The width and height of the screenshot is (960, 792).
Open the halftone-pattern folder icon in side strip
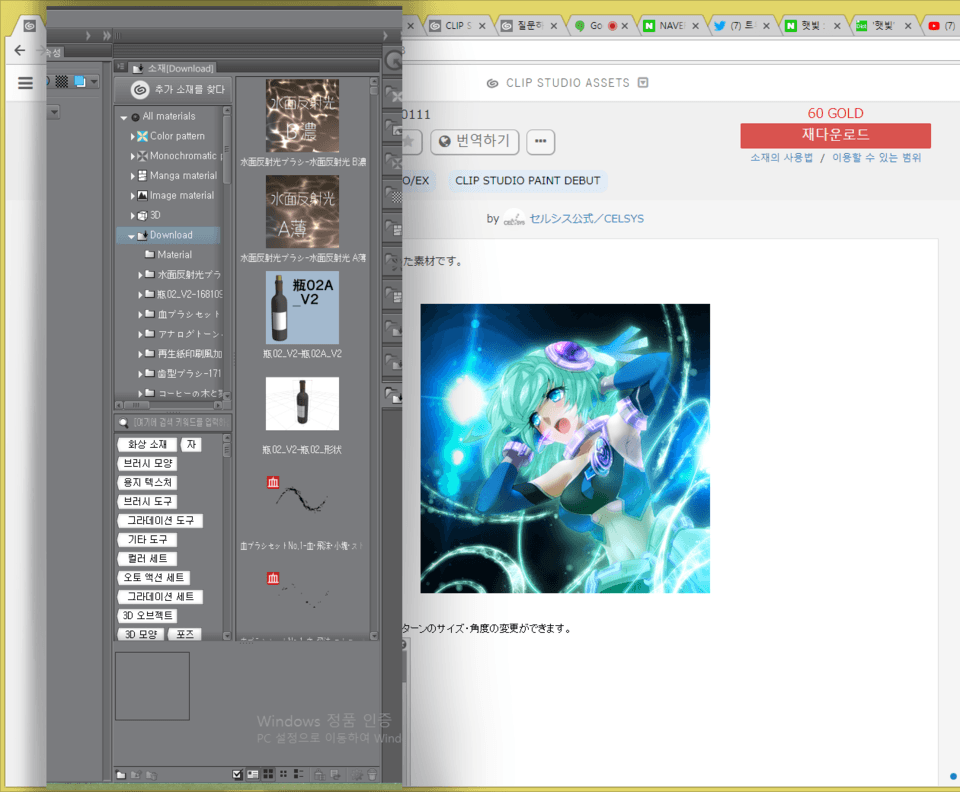click(x=393, y=194)
